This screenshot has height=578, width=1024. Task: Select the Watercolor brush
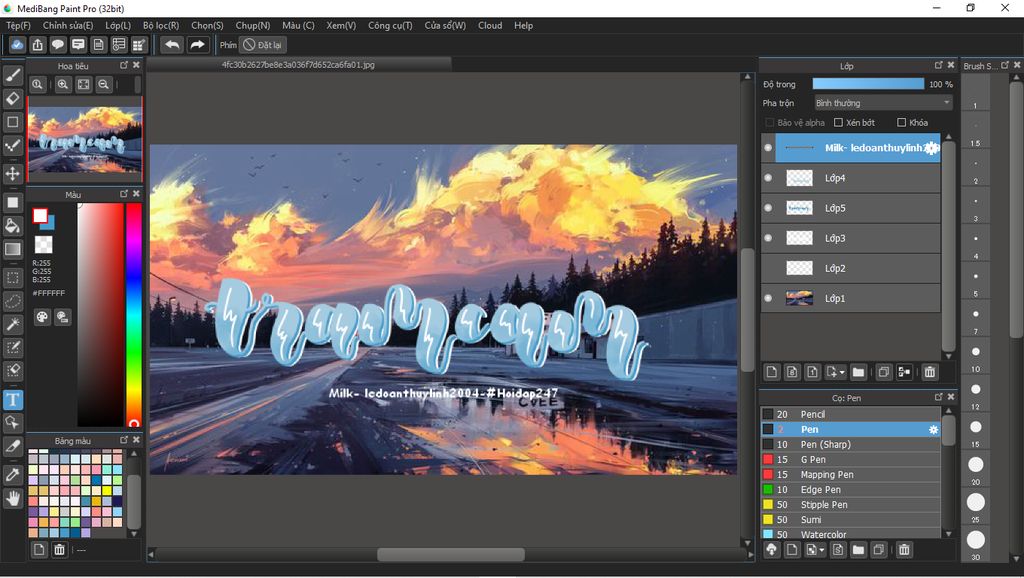850,534
